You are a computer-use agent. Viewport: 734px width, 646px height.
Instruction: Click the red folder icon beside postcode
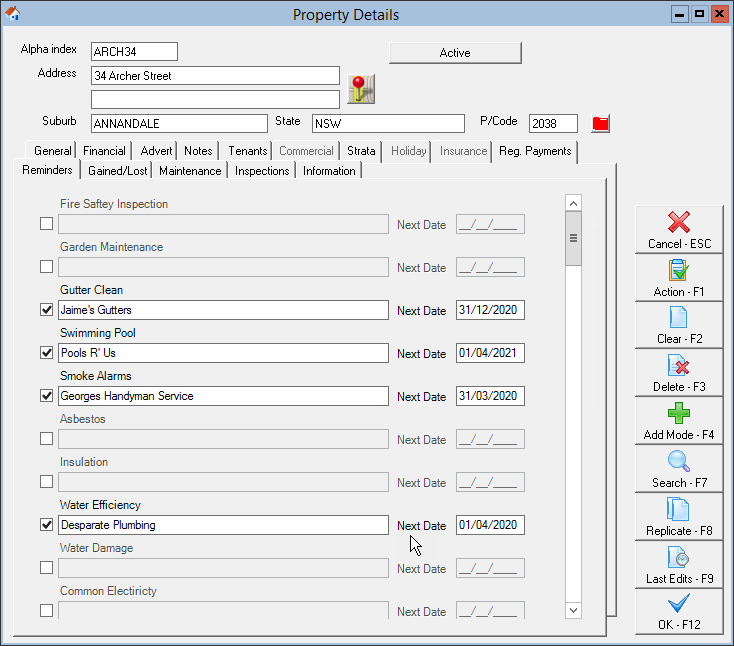pyautogui.click(x=600, y=124)
